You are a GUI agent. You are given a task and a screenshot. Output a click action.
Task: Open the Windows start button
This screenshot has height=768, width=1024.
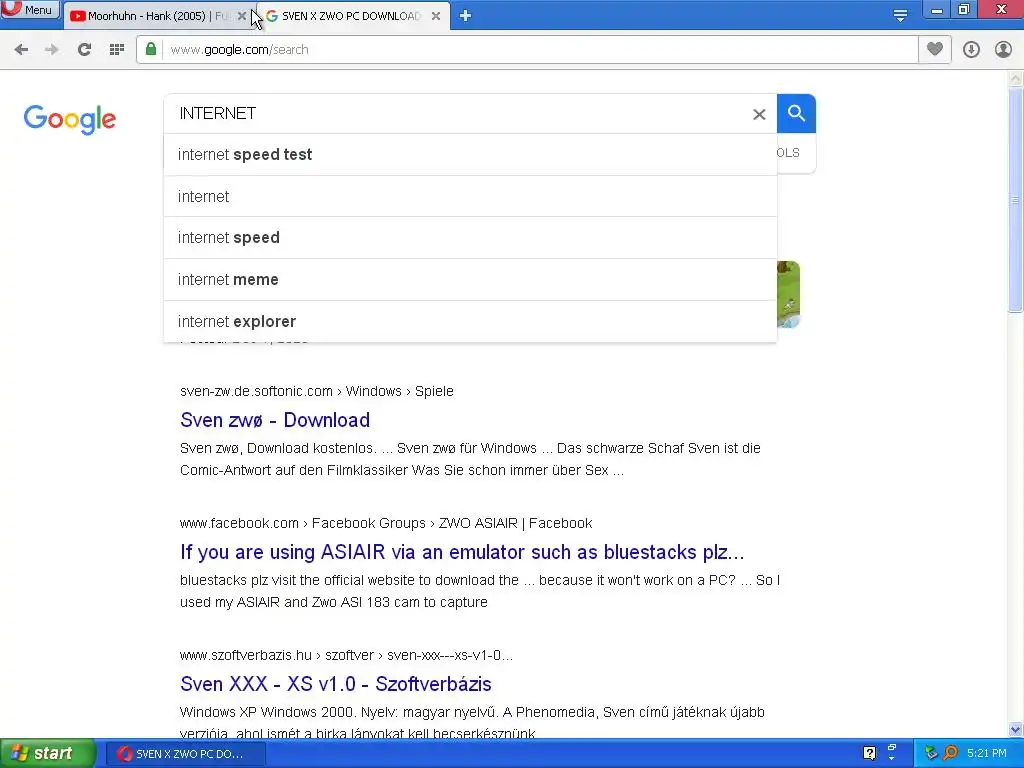pyautogui.click(x=47, y=754)
